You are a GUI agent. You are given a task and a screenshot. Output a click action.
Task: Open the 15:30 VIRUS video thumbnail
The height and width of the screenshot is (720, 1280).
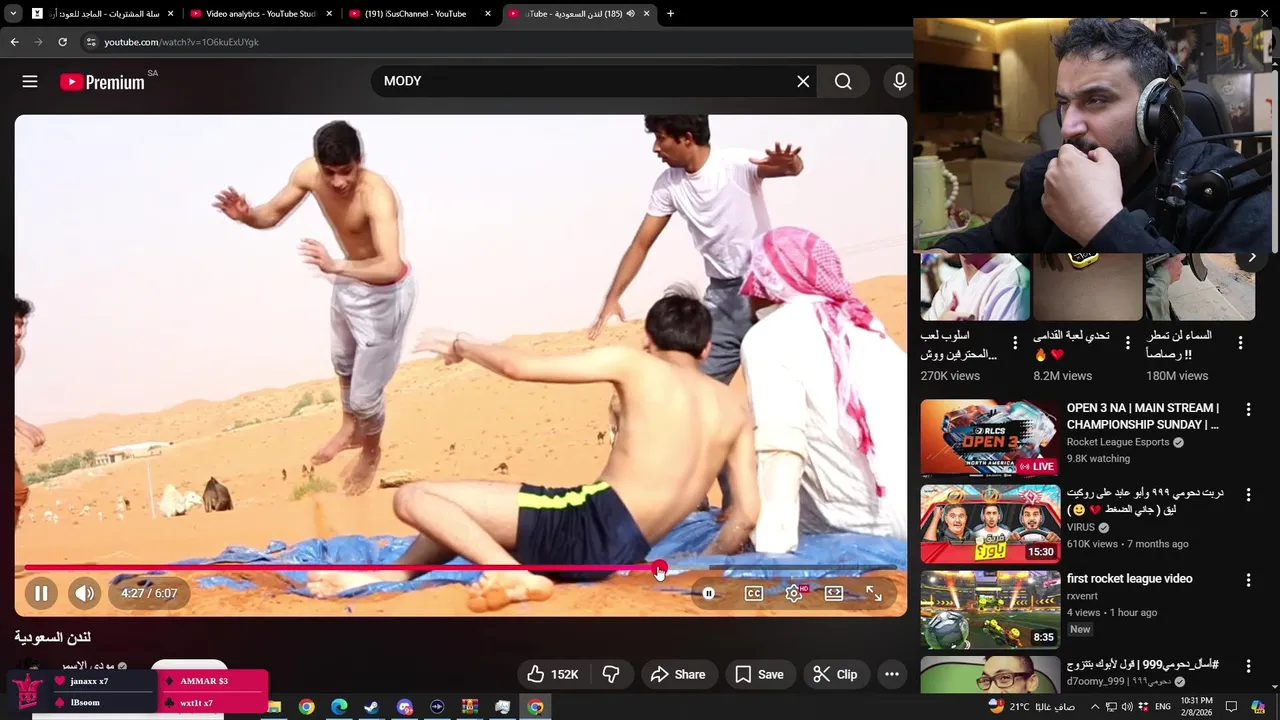(990, 524)
